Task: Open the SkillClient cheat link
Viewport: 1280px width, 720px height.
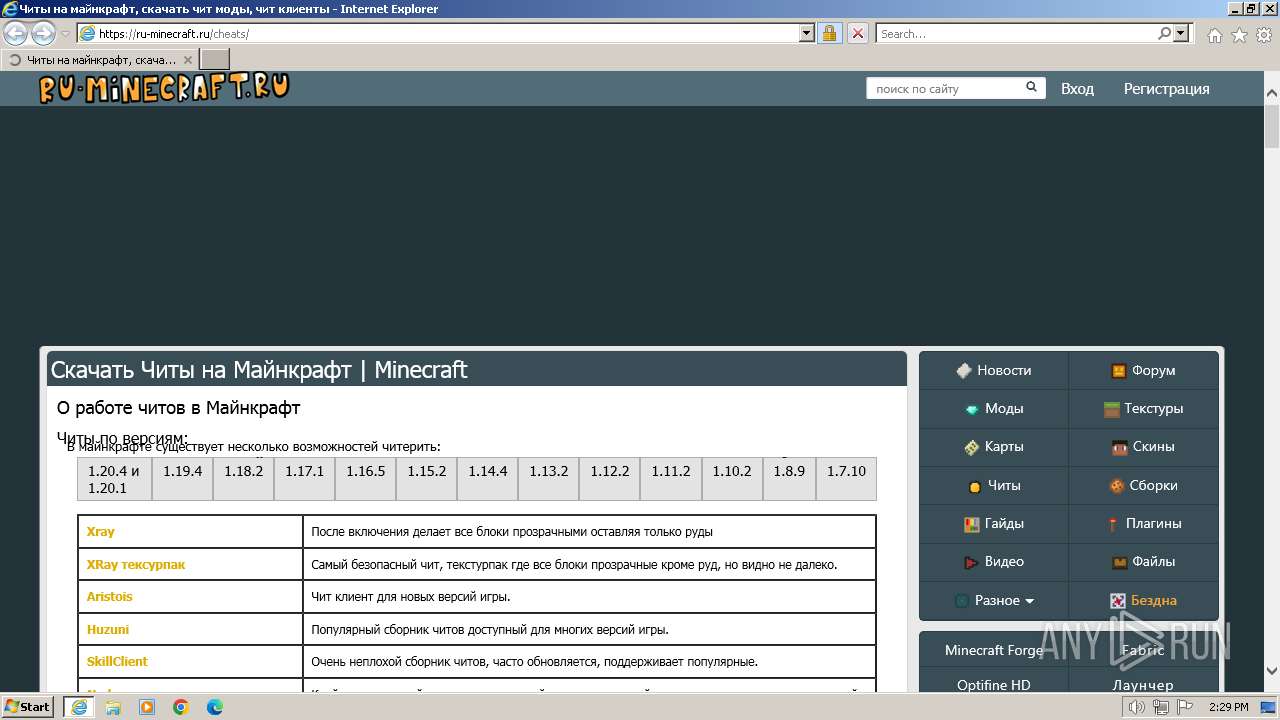Action: [117, 661]
